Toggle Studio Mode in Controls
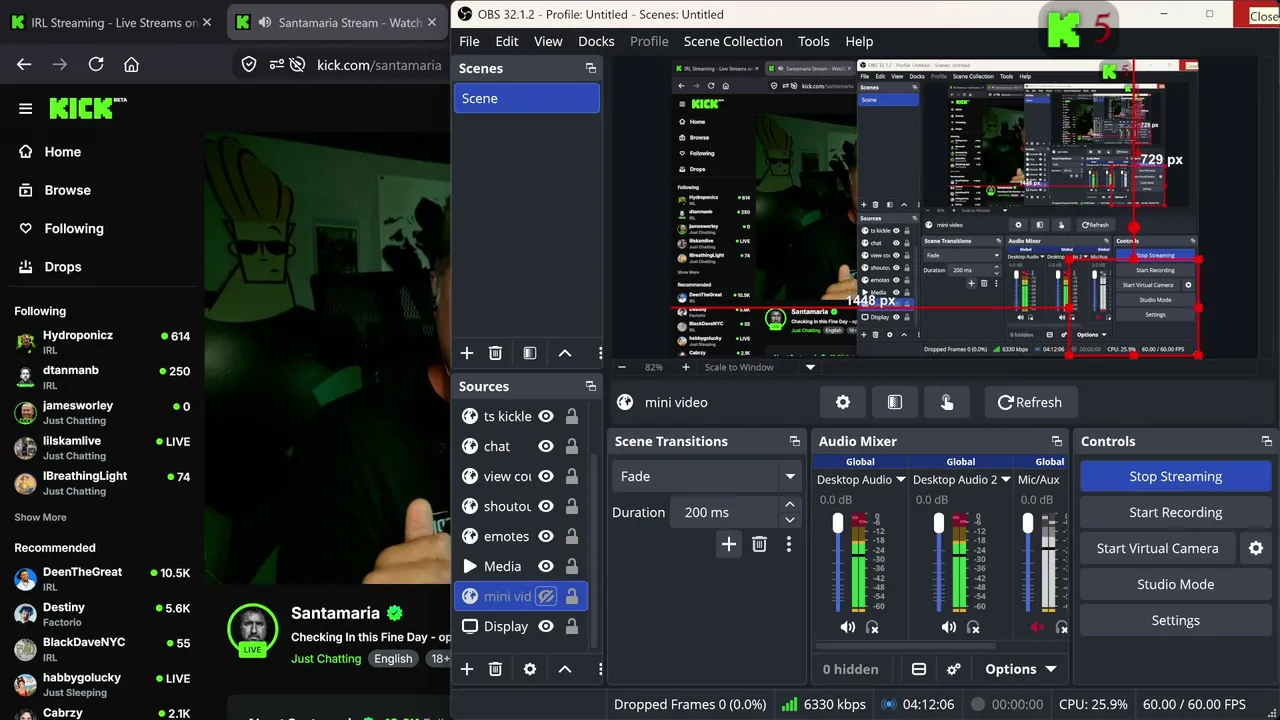The height and width of the screenshot is (720, 1280). coord(1176,584)
